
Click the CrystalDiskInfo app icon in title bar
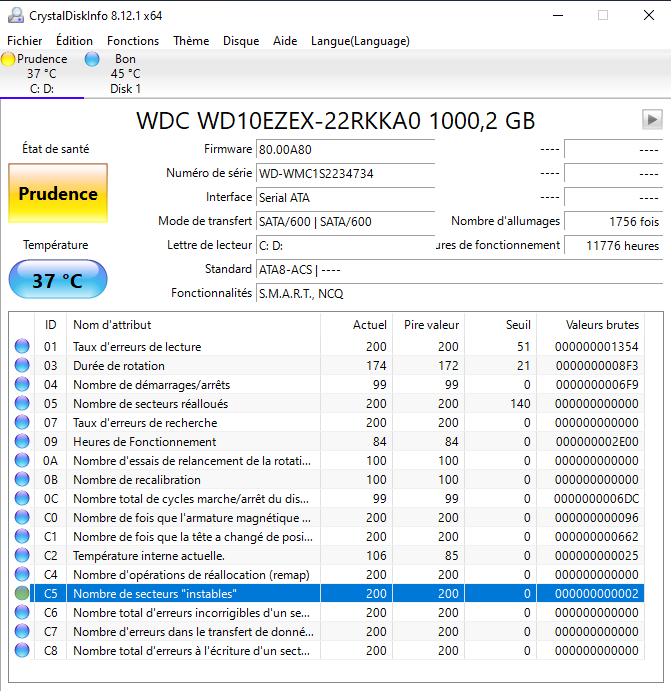pyautogui.click(x=16, y=15)
